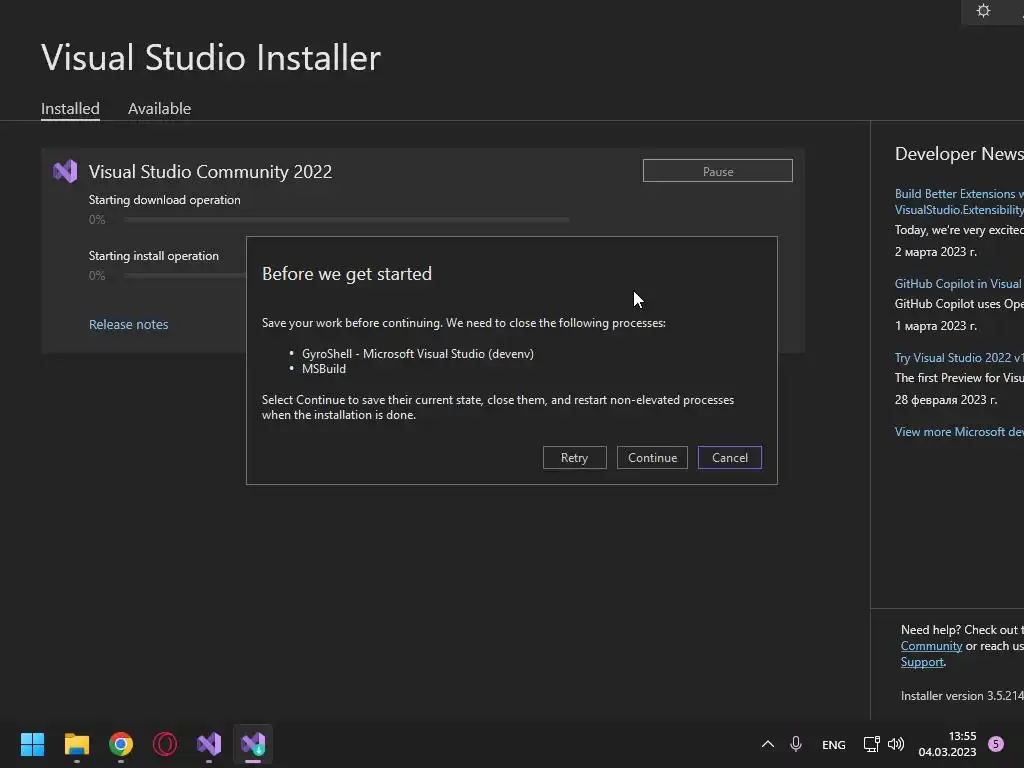Click the MSBuild process entry
This screenshot has height=768, width=1024.
pos(324,369)
